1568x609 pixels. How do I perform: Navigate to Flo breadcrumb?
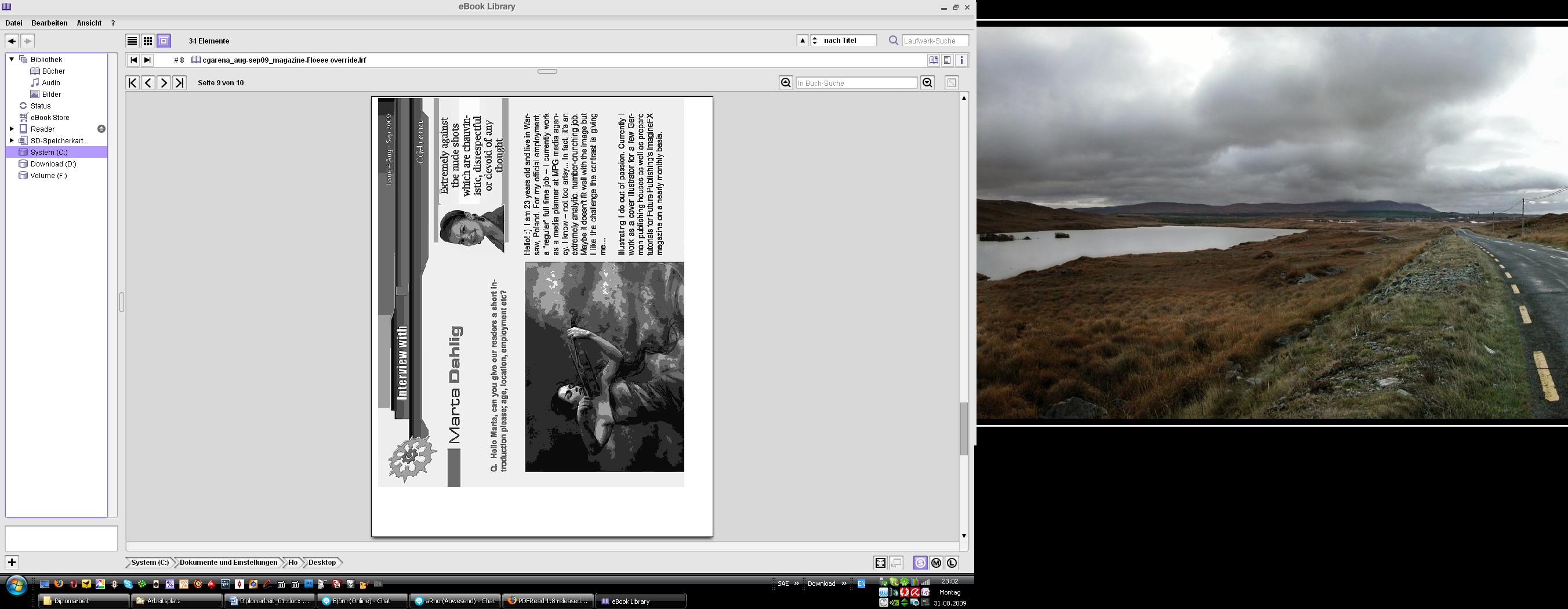[293, 563]
